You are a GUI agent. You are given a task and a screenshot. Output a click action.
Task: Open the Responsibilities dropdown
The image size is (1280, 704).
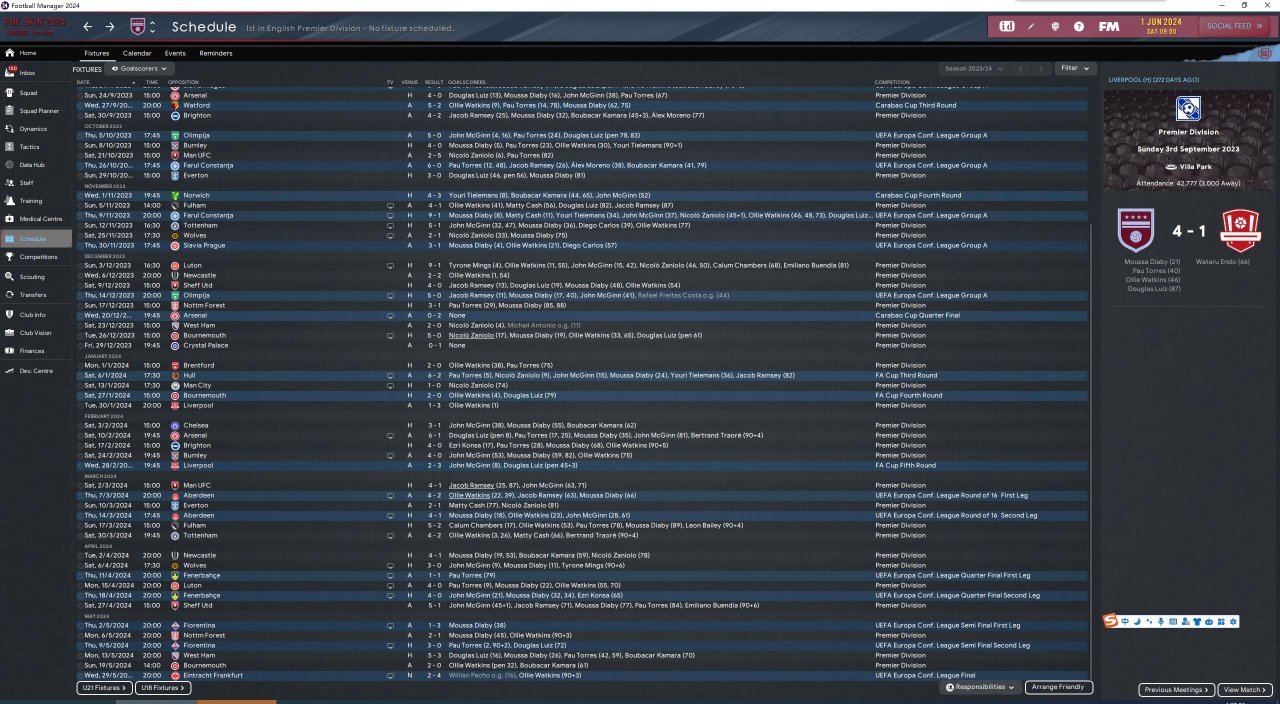point(980,688)
